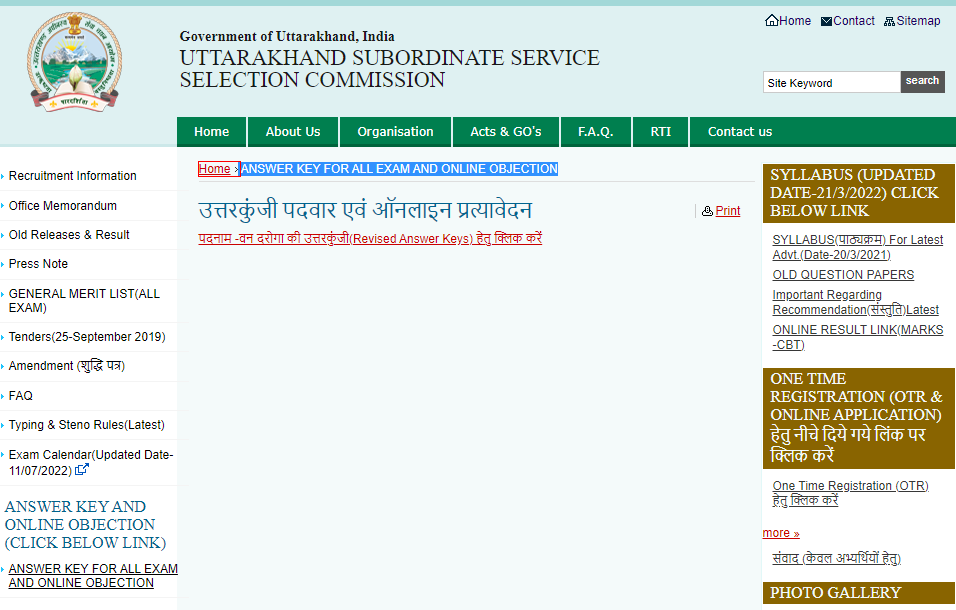956x610 pixels.
Task: Open the Amendment (शुद्धि पत्र) link
Action: coord(66,366)
